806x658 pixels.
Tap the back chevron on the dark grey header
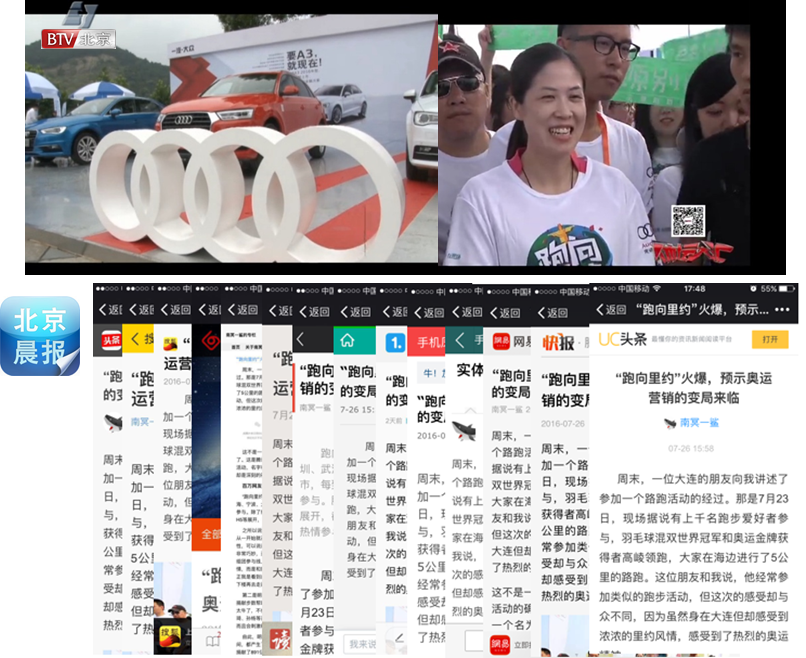coord(301,339)
